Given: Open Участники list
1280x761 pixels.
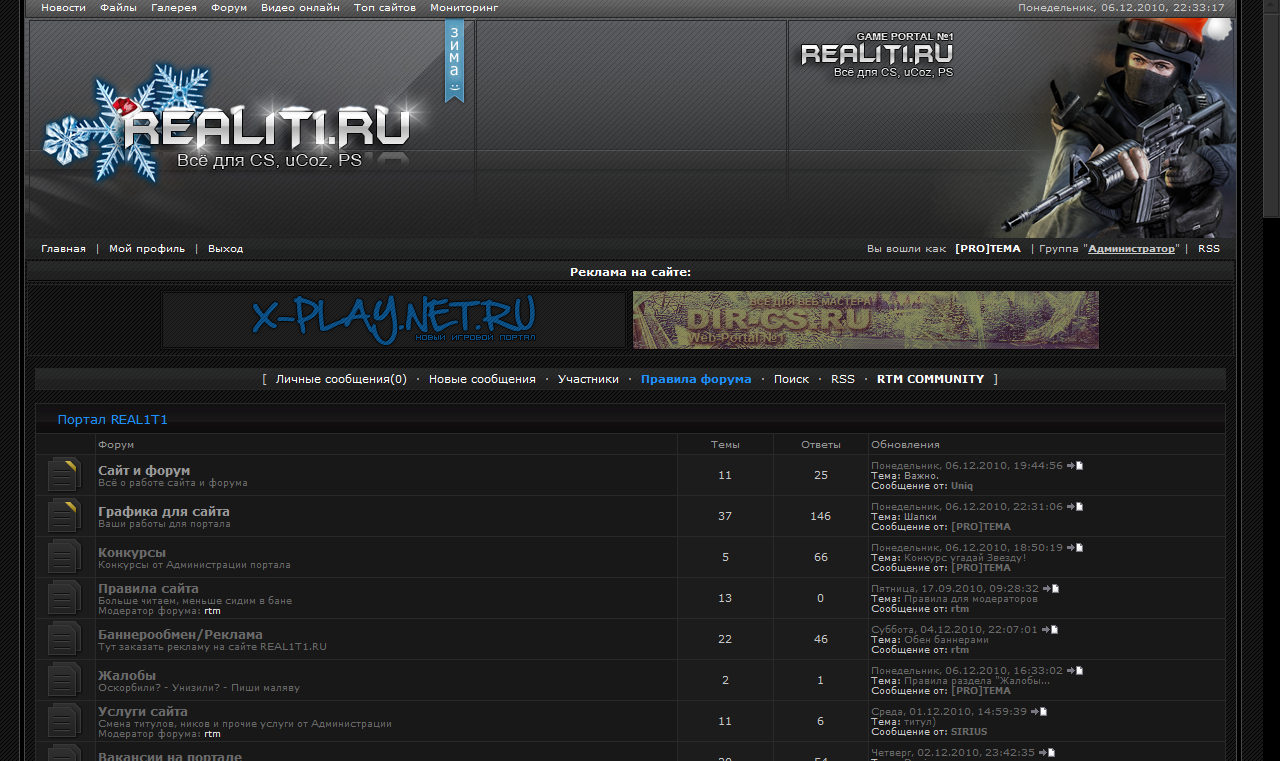Looking at the screenshot, I should [x=588, y=379].
